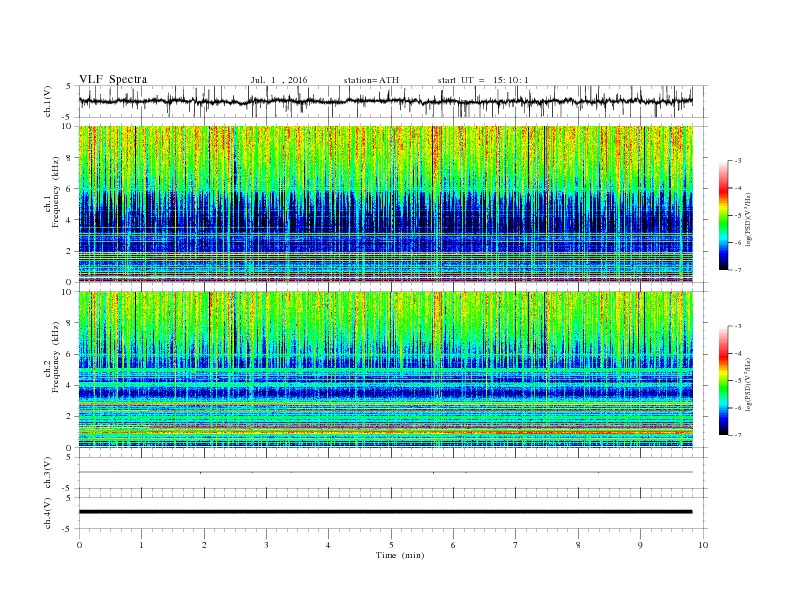Select the "start UT = 15:10:1" text

click(483, 80)
